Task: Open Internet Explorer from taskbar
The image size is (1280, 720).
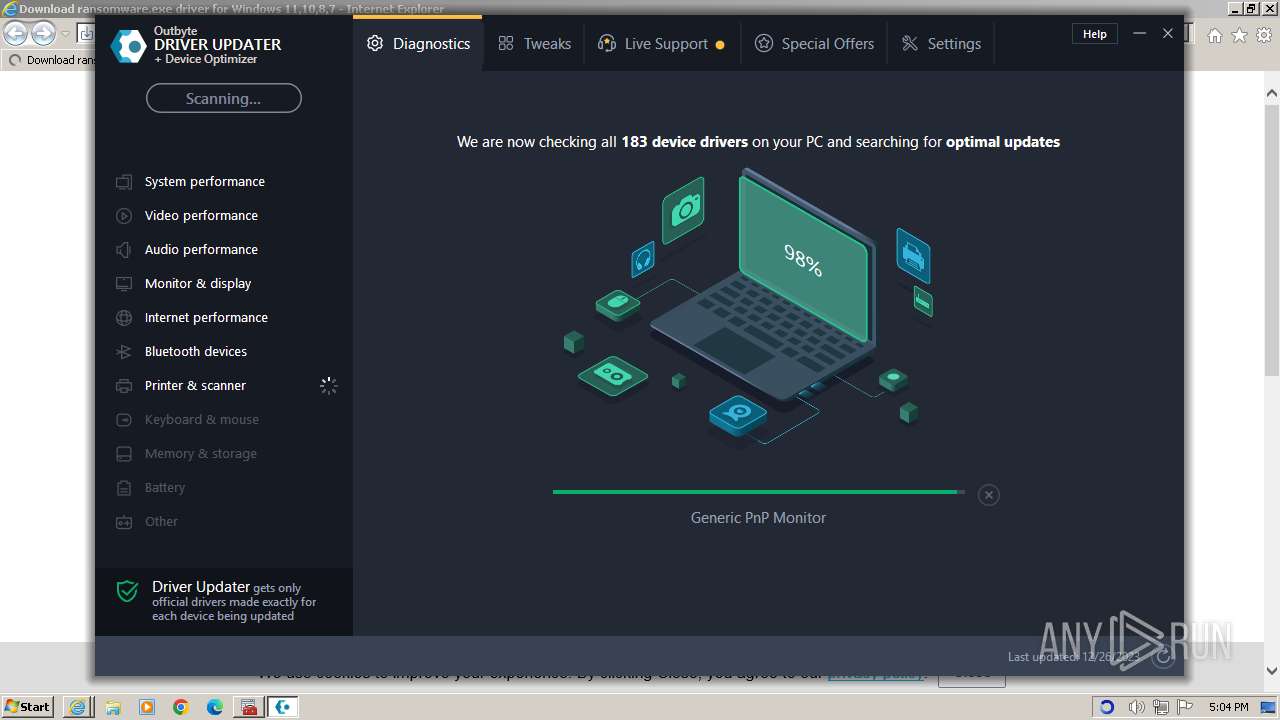Action: (x=77, y=707)
